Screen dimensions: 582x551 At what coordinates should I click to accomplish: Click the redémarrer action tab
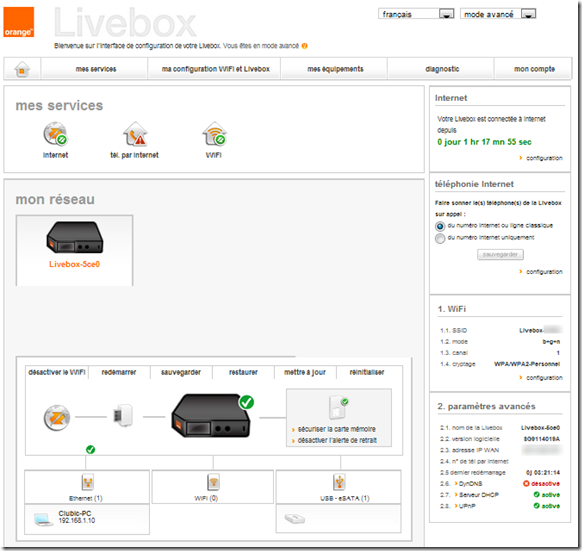[x=119, y=372]
